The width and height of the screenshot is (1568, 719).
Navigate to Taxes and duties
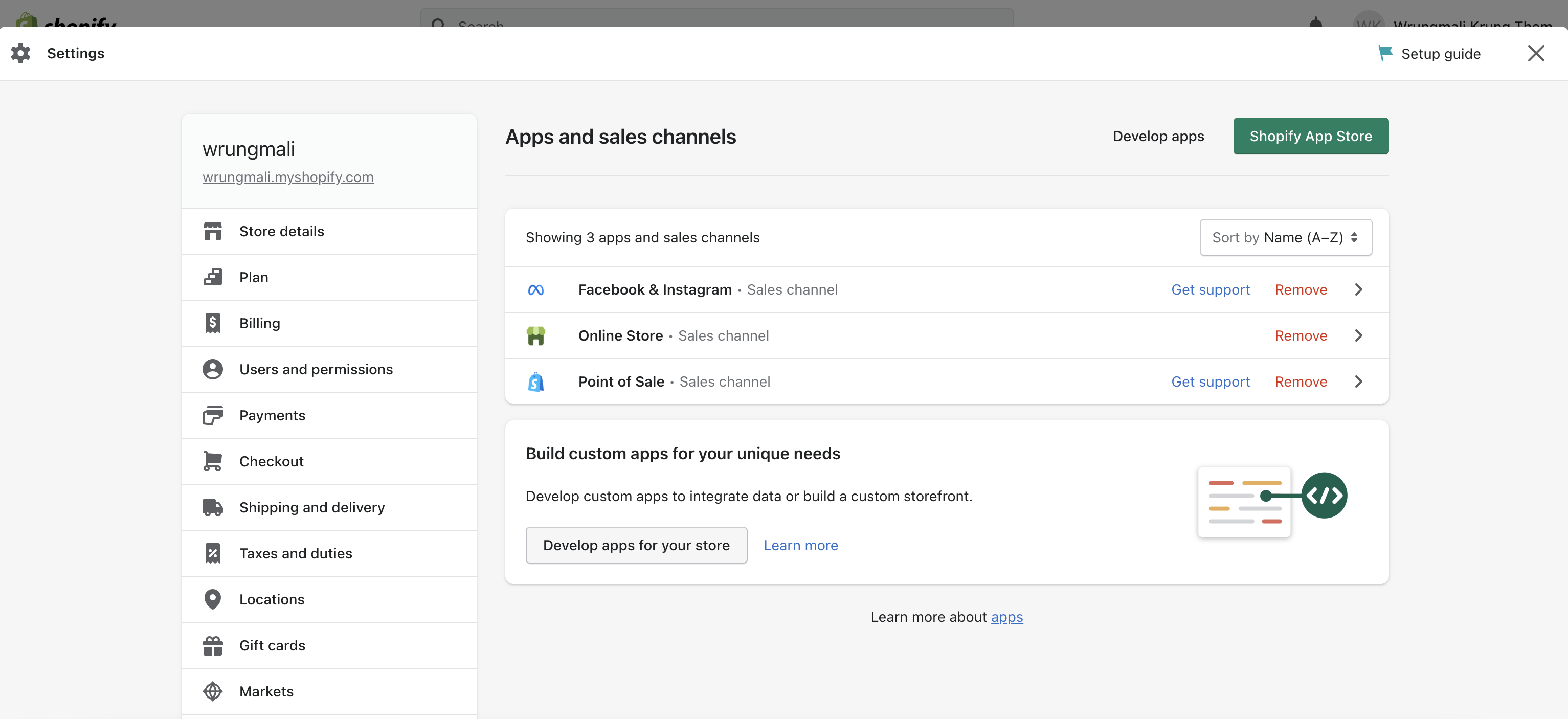click(329, 553)
